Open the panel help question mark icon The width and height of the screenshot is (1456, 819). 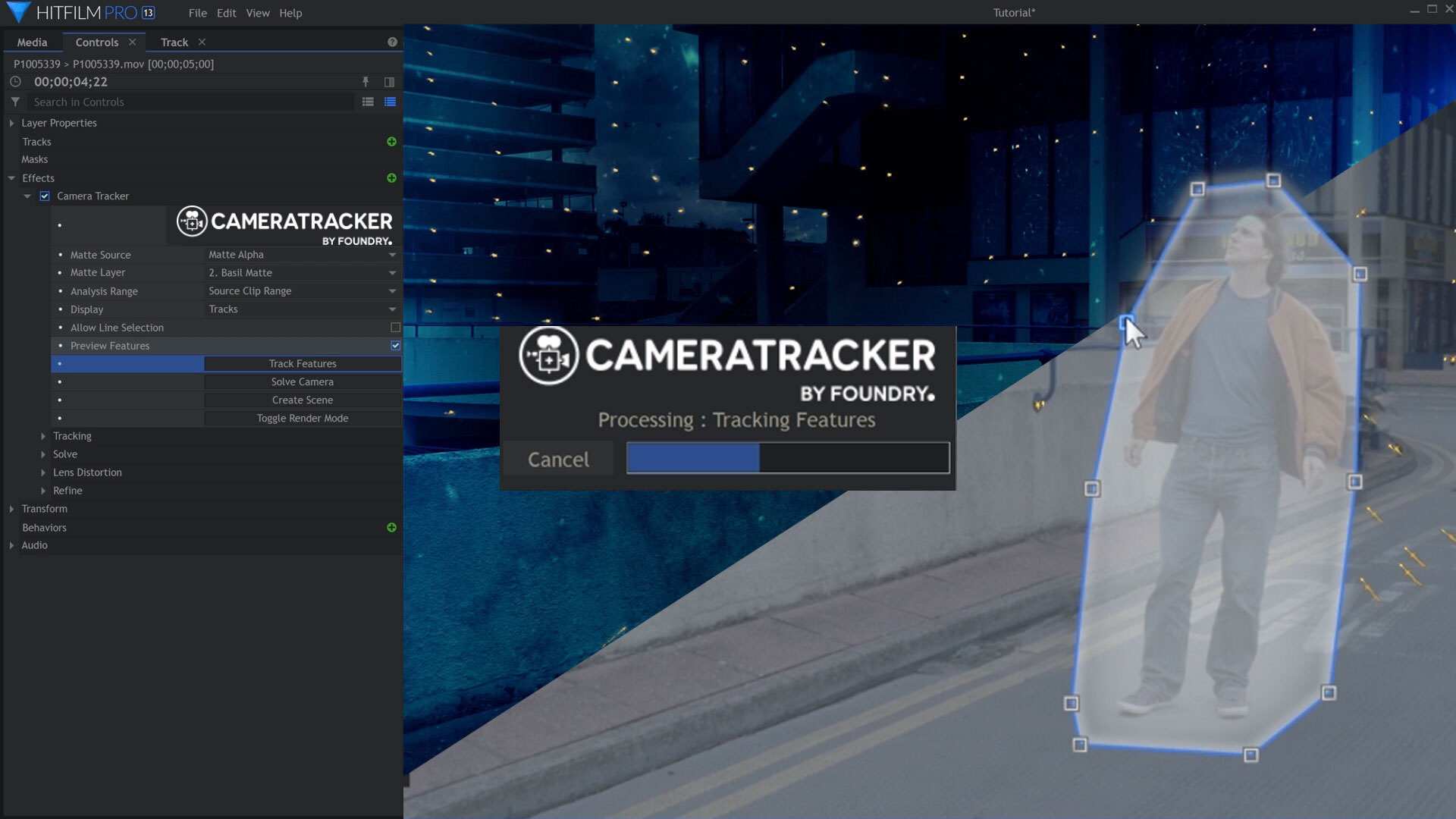392,42
